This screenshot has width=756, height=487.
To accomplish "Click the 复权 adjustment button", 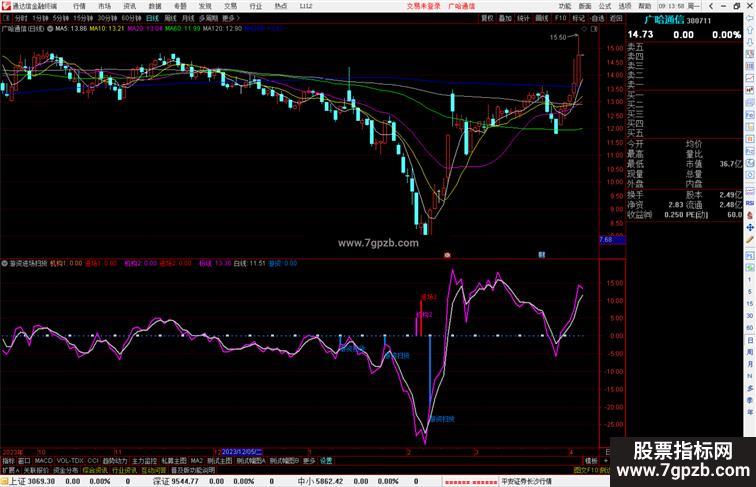I will (x=487, y=18).
